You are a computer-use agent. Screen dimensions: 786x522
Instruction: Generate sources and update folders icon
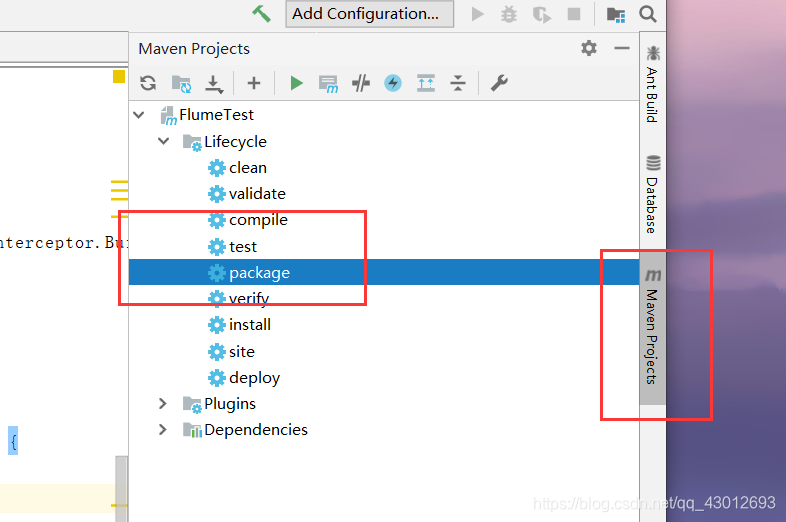click(181, 83)
